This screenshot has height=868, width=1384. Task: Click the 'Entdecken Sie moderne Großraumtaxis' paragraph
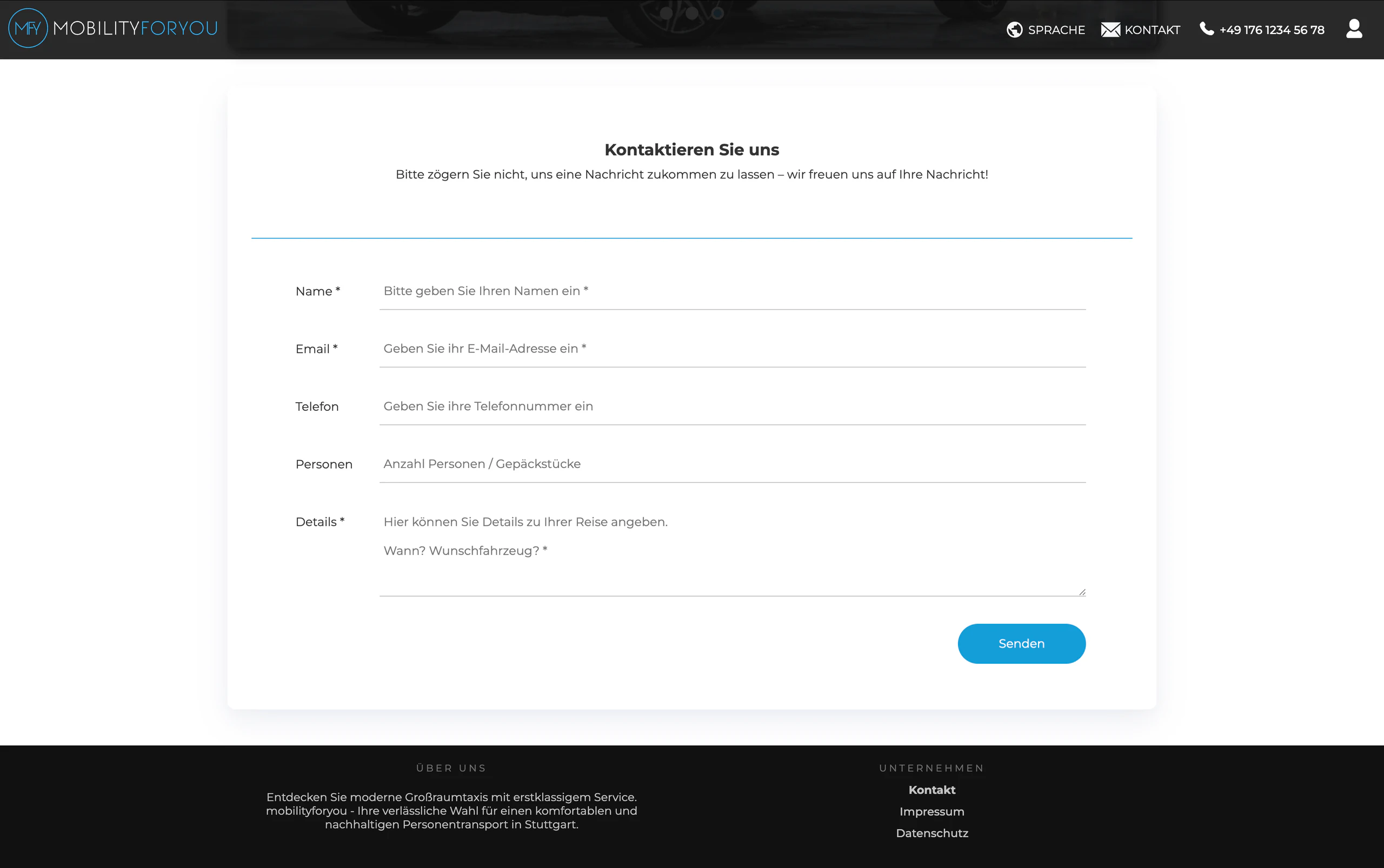tap(451, 811)
